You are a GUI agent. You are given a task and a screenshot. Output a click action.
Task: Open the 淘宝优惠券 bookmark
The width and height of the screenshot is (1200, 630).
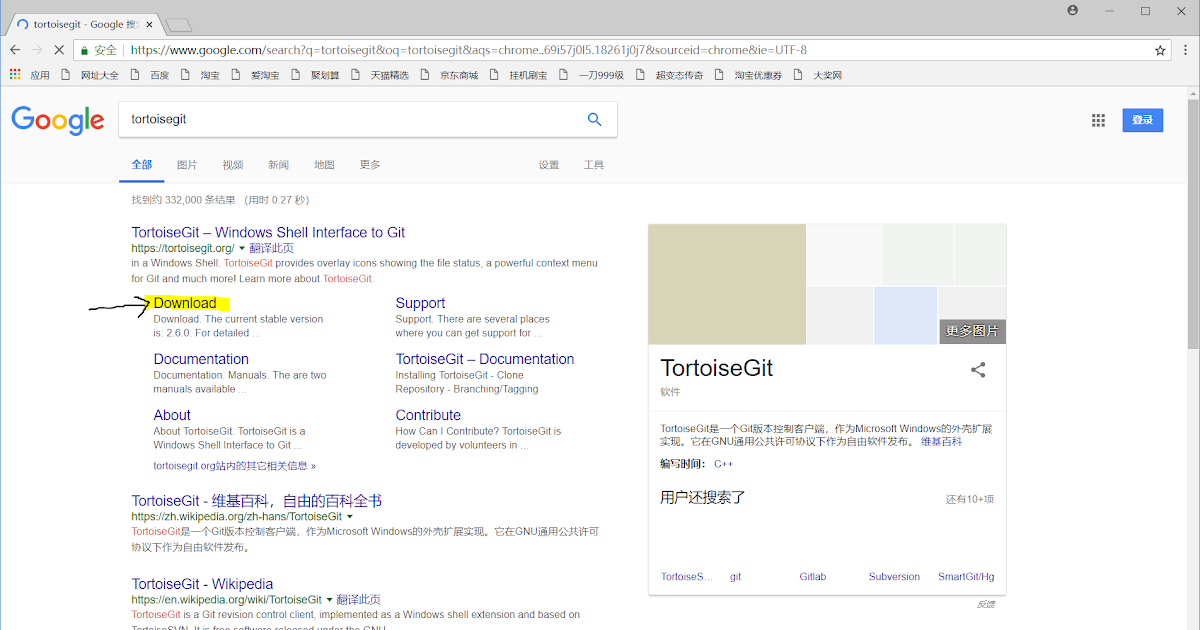[748, 74]
